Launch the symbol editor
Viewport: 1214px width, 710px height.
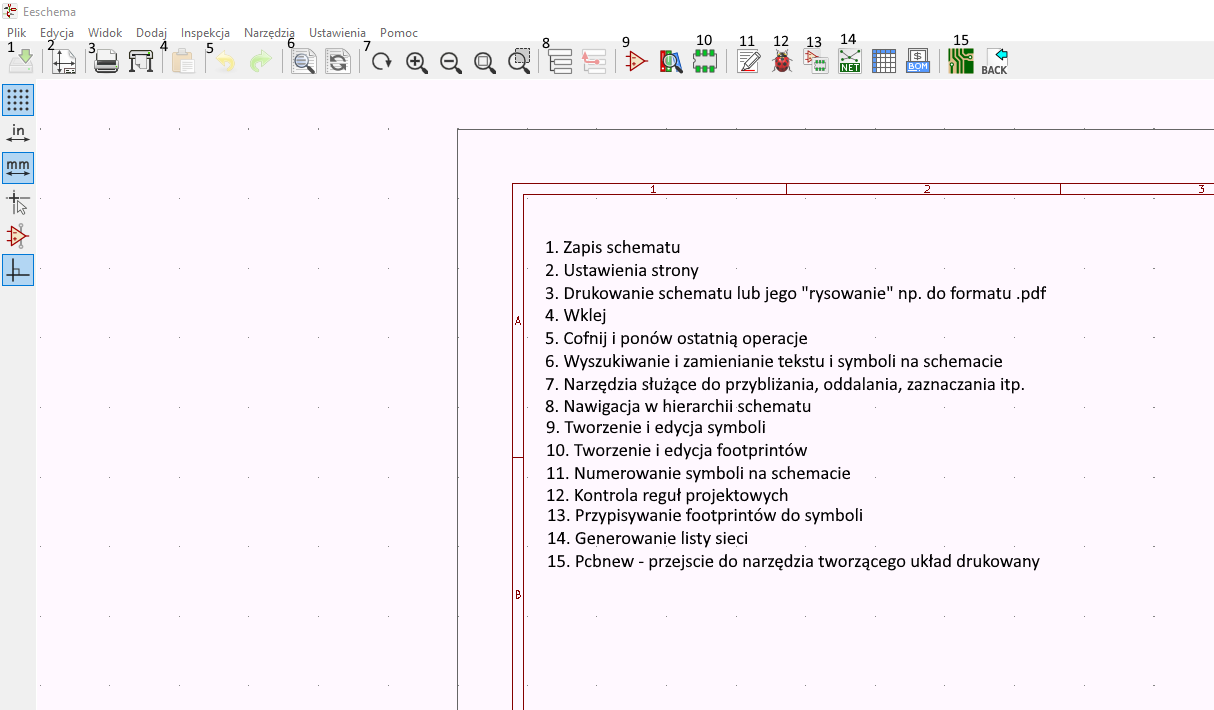click(637, 62)
